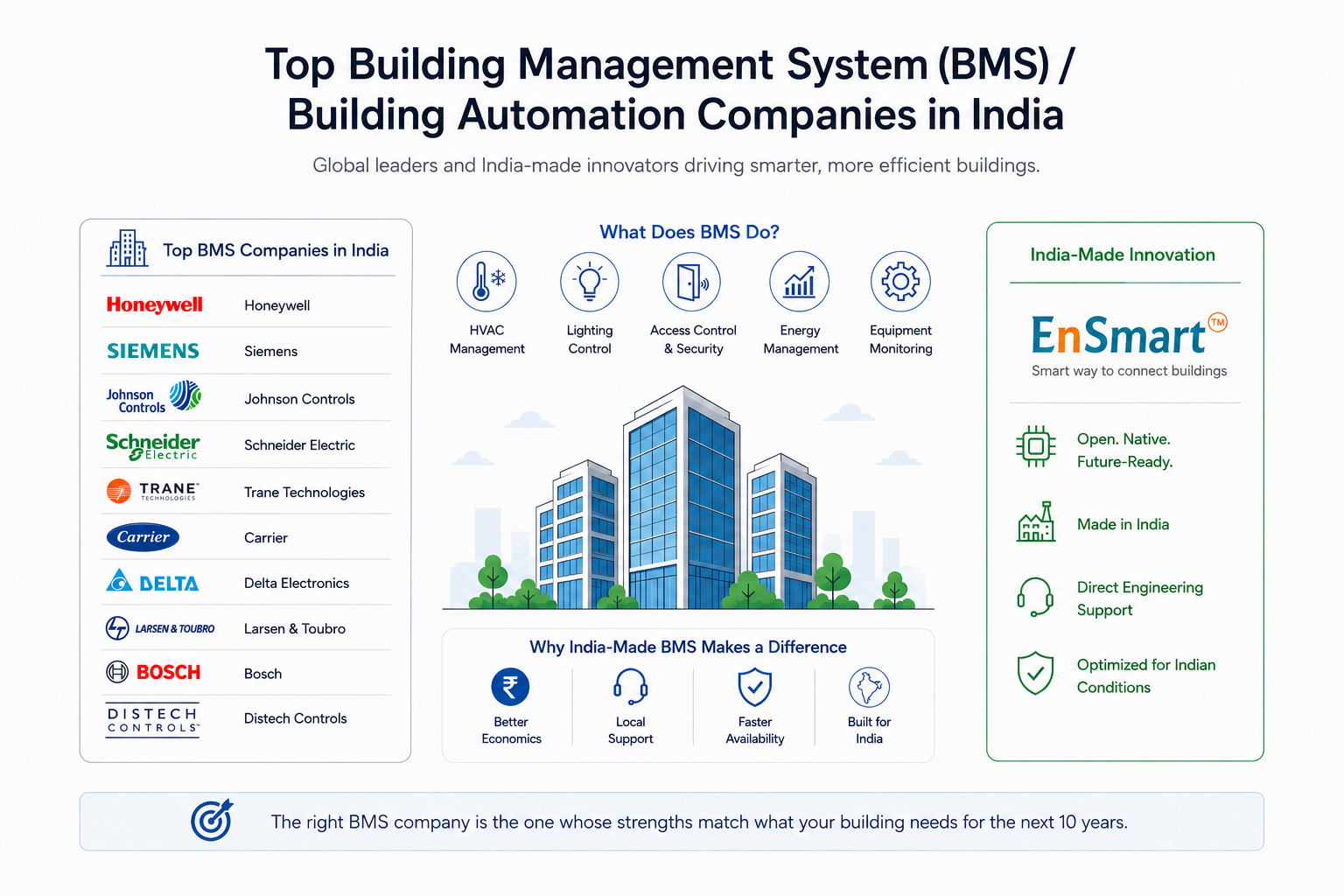Click the Equipment Monitoring gear icon
Image resolution: width=1344 pixels, height=896 pixels.
[900, 282]
